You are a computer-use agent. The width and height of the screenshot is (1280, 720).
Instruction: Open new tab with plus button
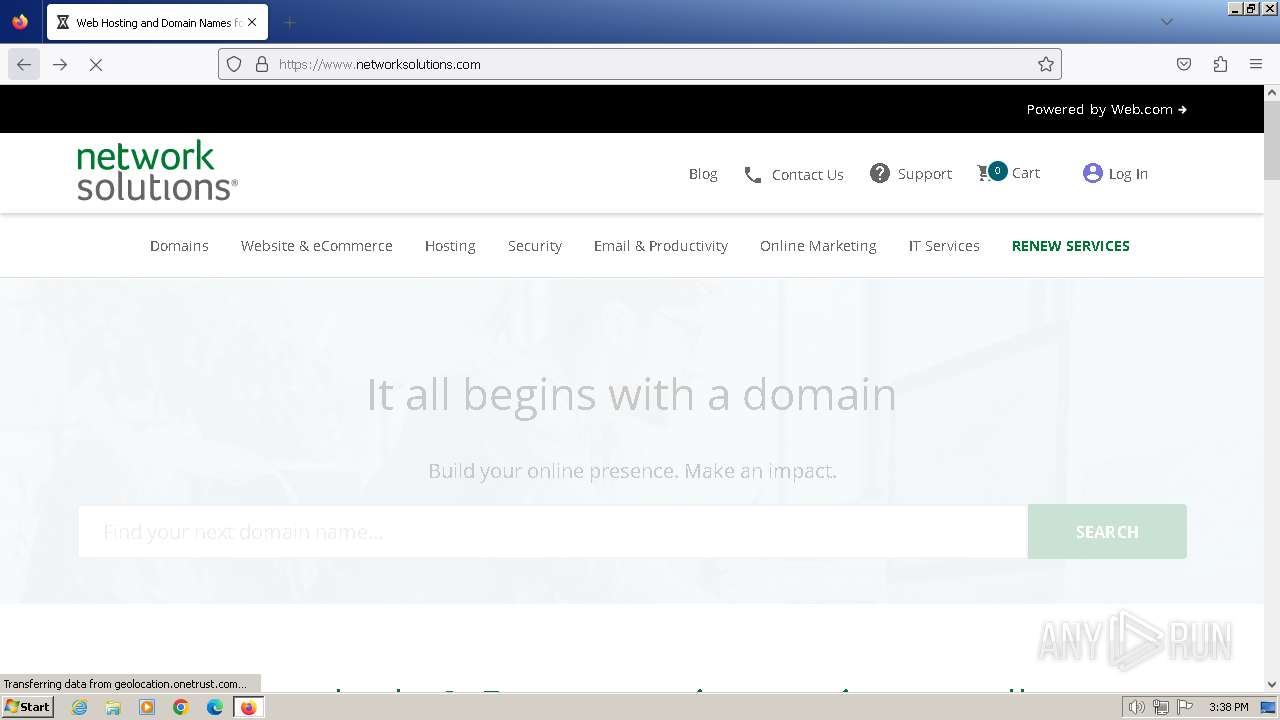click(x=289, y=22)
